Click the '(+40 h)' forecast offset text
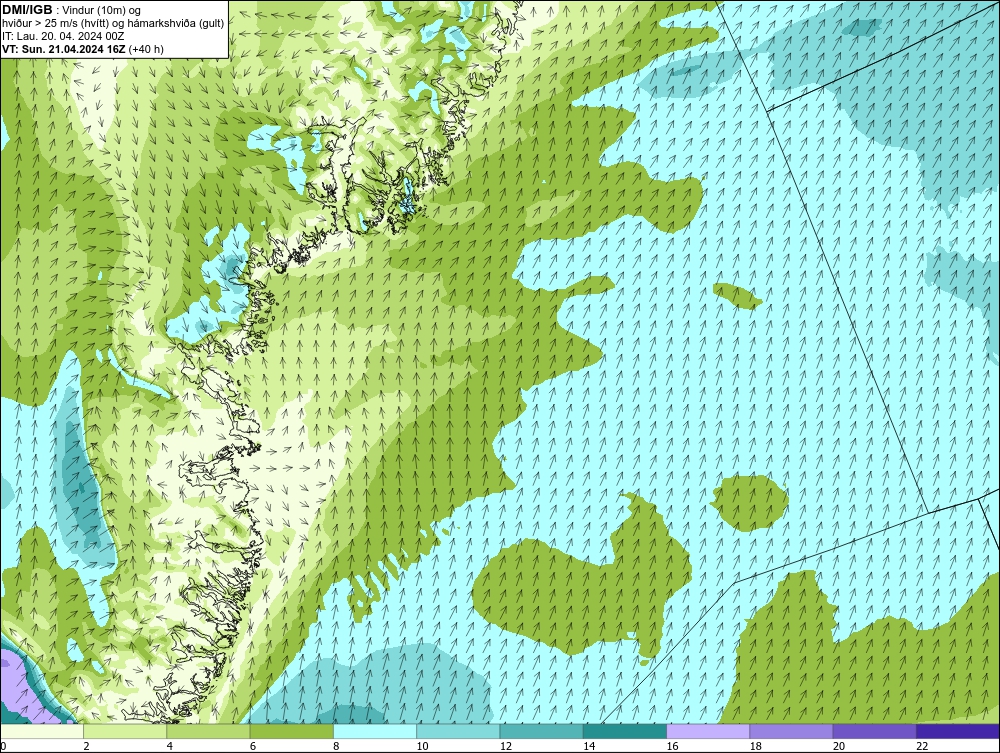The height and width of the screenshot is (753, 1000). [146, 49]
